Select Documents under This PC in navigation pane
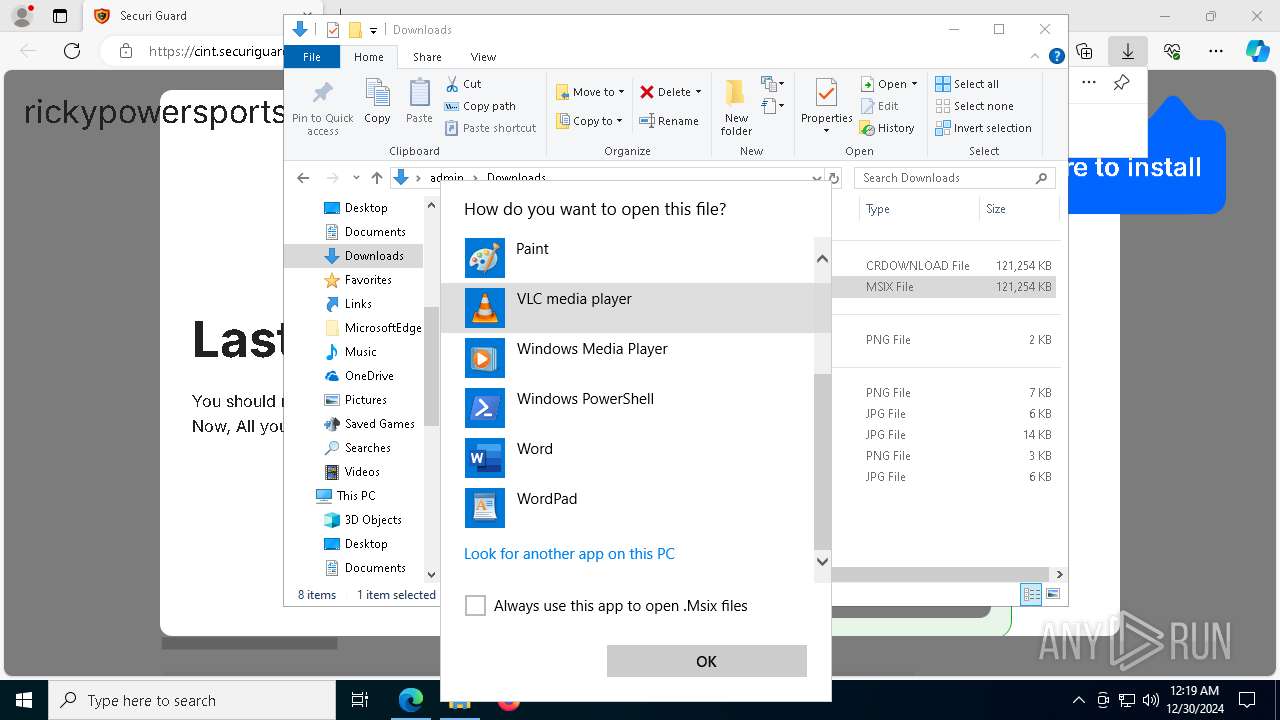The width and height of the screenshot is (1280, 720). point(375,568)
